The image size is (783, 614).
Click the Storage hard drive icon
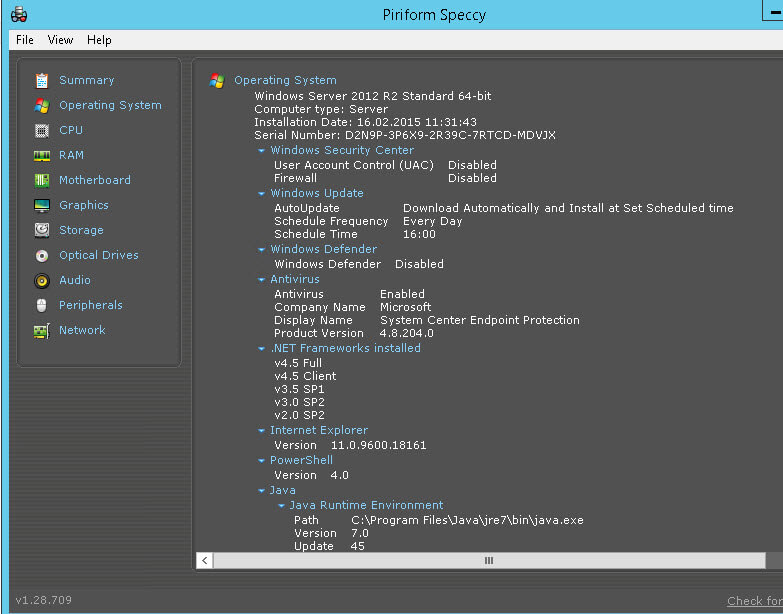42,230
